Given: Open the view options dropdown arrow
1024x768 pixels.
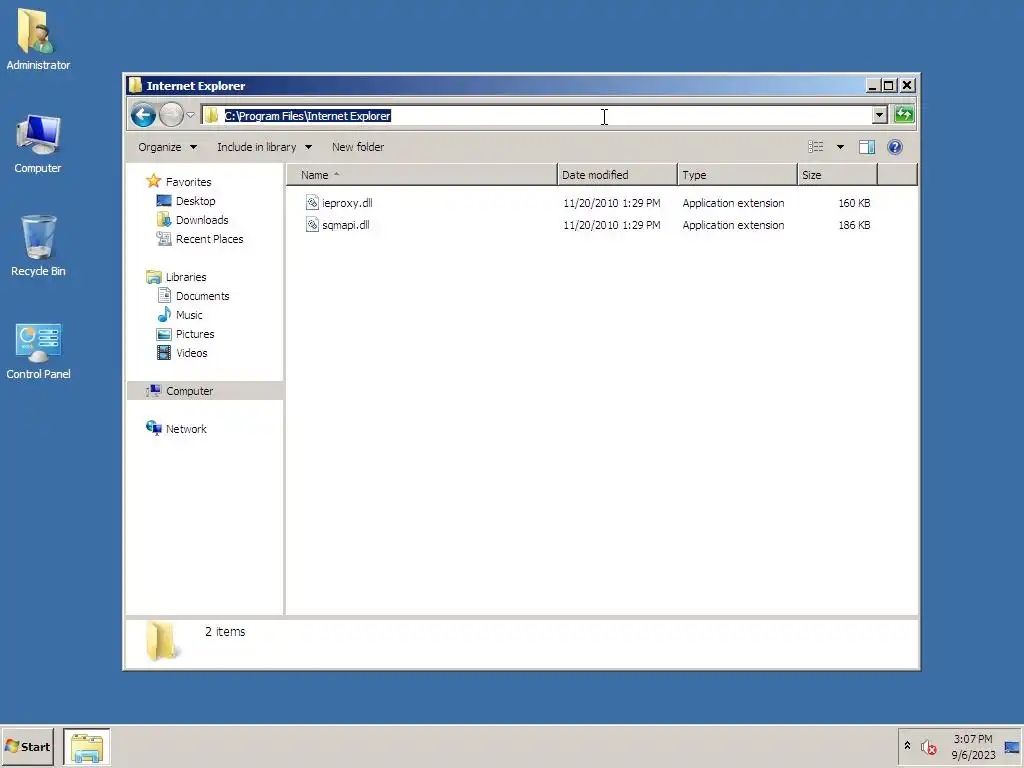Looking at the screenshot, I should pos(840,147).
